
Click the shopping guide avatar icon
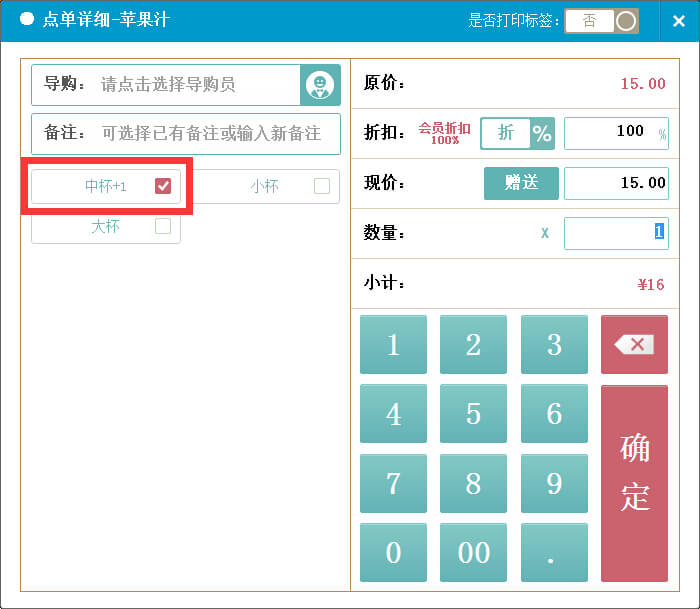click(320, 85)
